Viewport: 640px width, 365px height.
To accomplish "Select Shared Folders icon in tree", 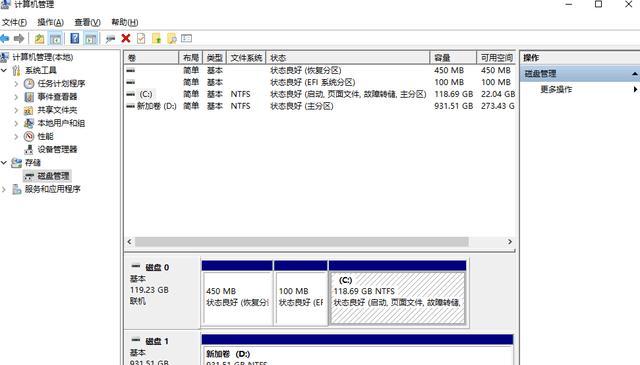I will coord(29,110).
